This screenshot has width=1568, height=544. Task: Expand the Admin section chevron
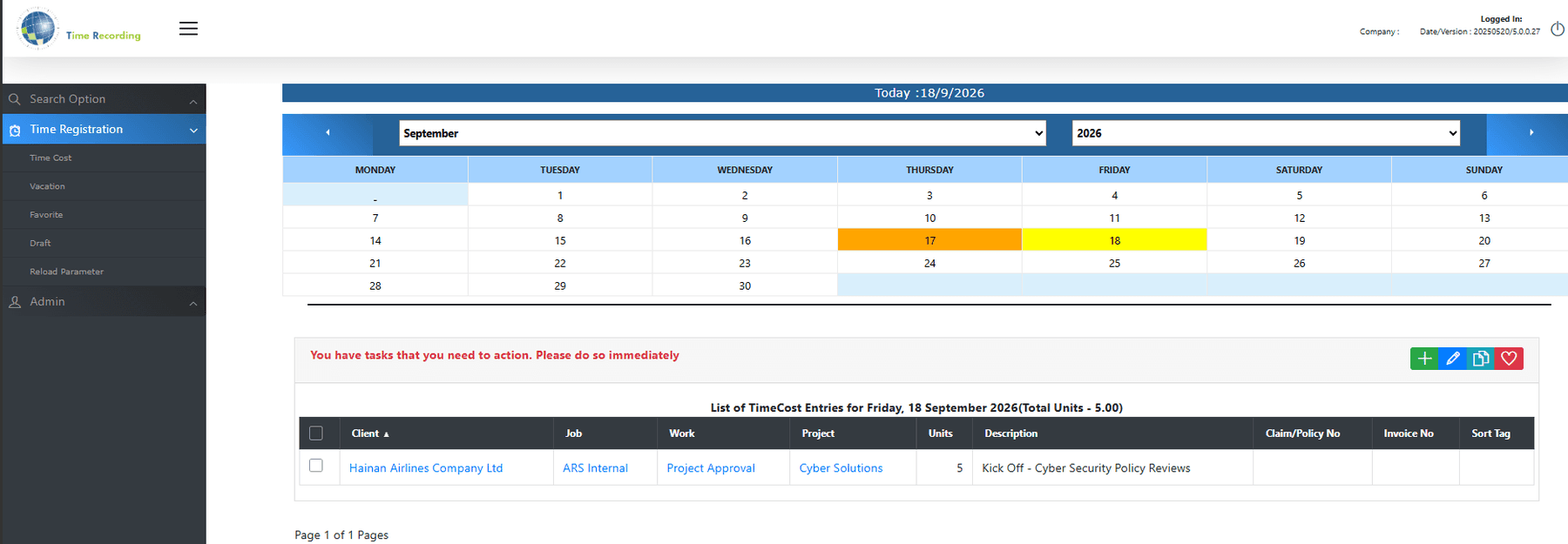(x=193, y=304)
